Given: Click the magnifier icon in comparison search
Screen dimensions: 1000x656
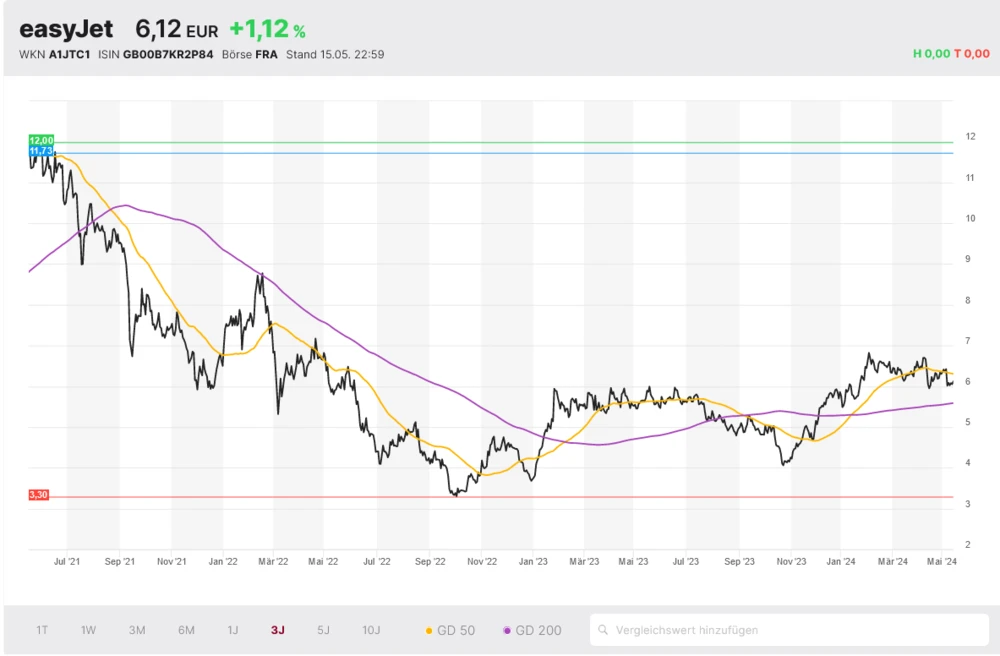Looking at the screenshot, I should [604, 630].
